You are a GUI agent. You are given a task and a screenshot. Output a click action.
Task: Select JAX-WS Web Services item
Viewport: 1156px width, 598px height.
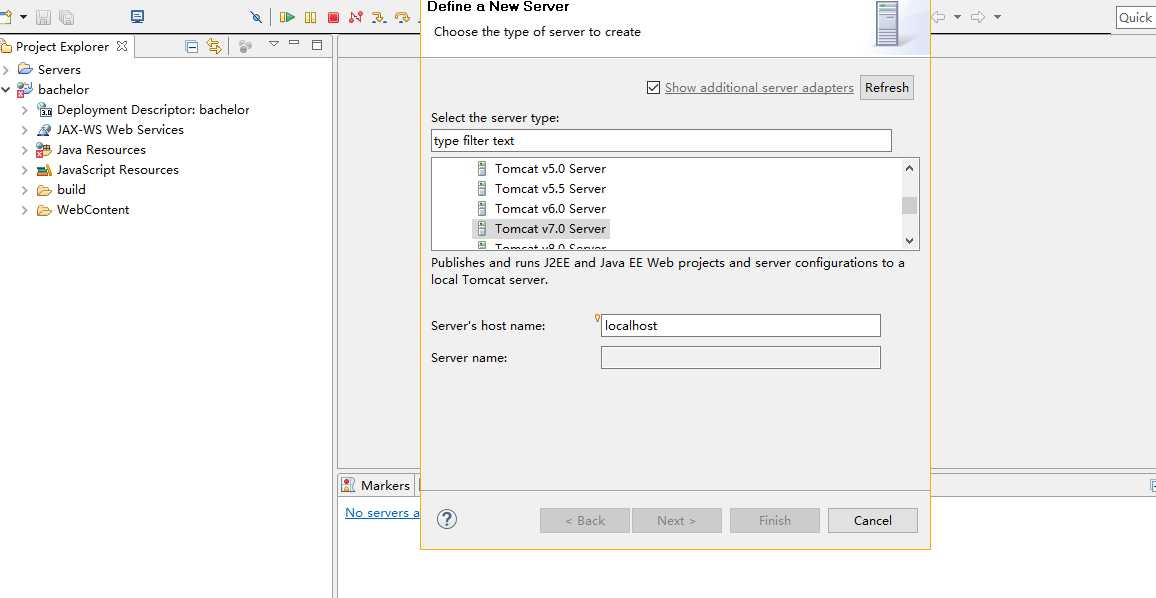[120, 130]
